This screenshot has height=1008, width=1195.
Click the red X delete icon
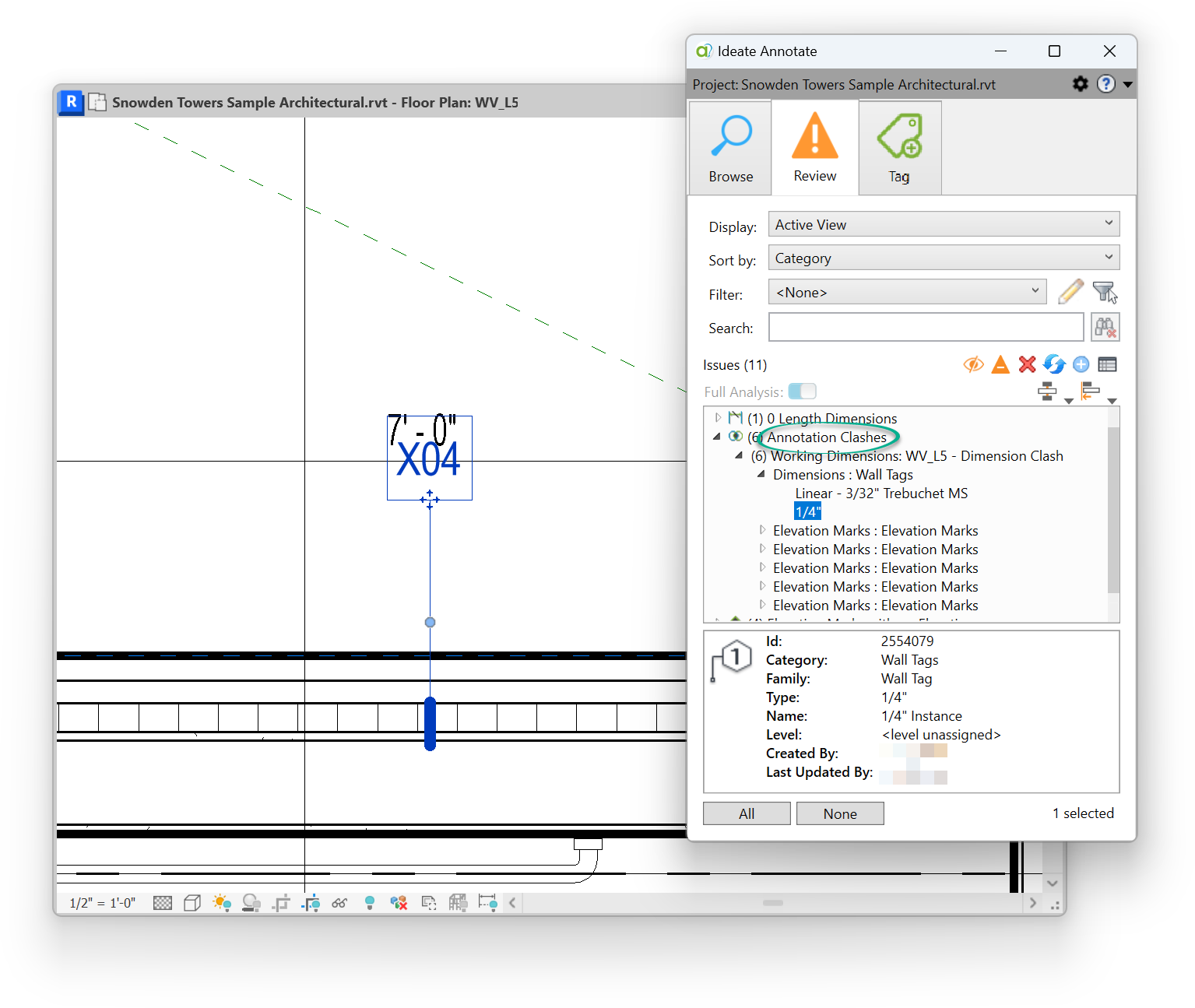pyautogui.click(x=1027, y=364)
